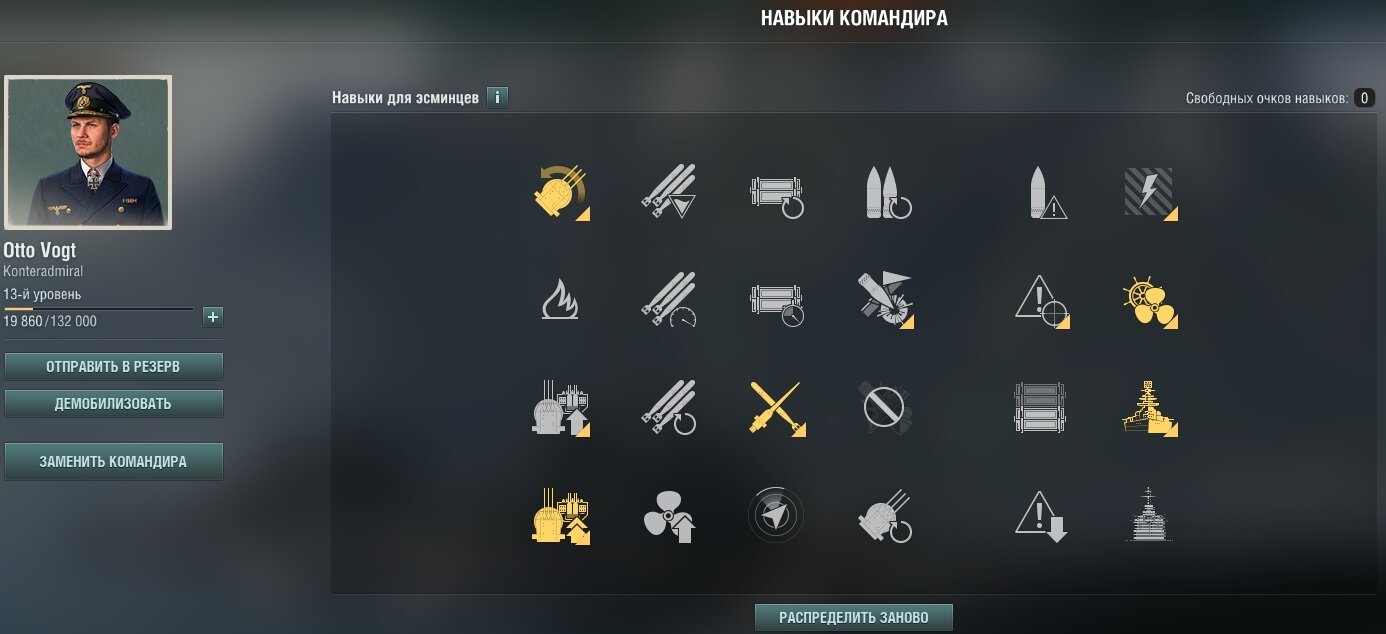Click Otto Vogt's commander portrait
Image resolution: width=1386 pixels, height=634 pixels.
tap(88, 153)
